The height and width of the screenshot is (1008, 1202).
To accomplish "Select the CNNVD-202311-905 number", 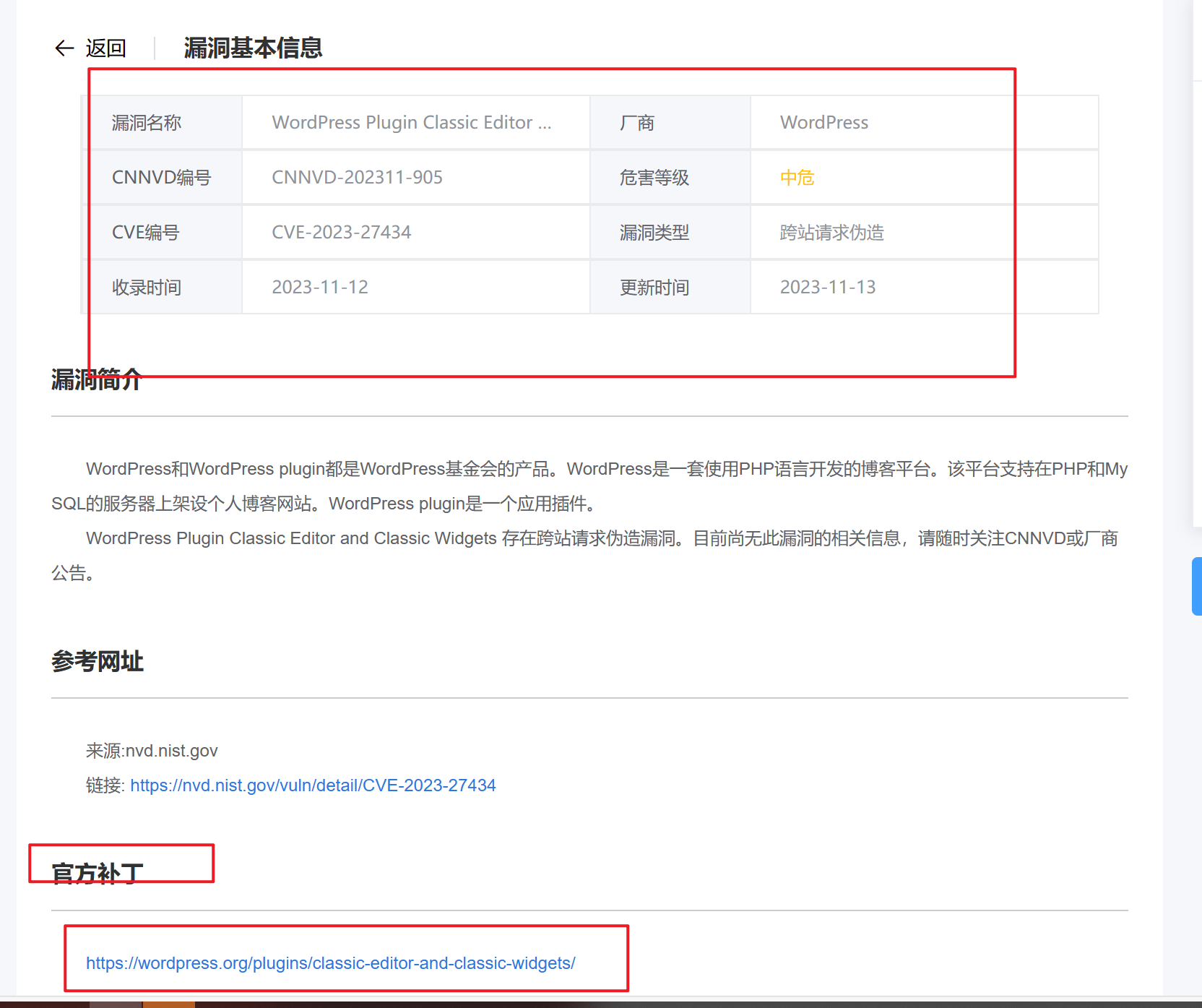I will pos(357,178).
